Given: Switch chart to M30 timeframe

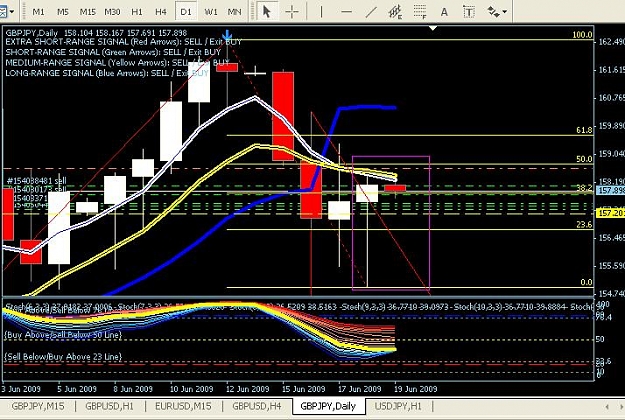Looking at the screenshot, I should 112,12.
